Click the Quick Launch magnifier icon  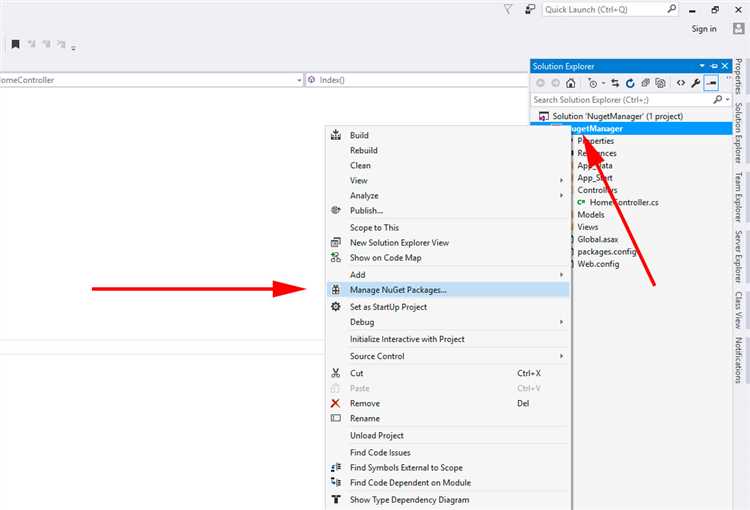point(672,9)
